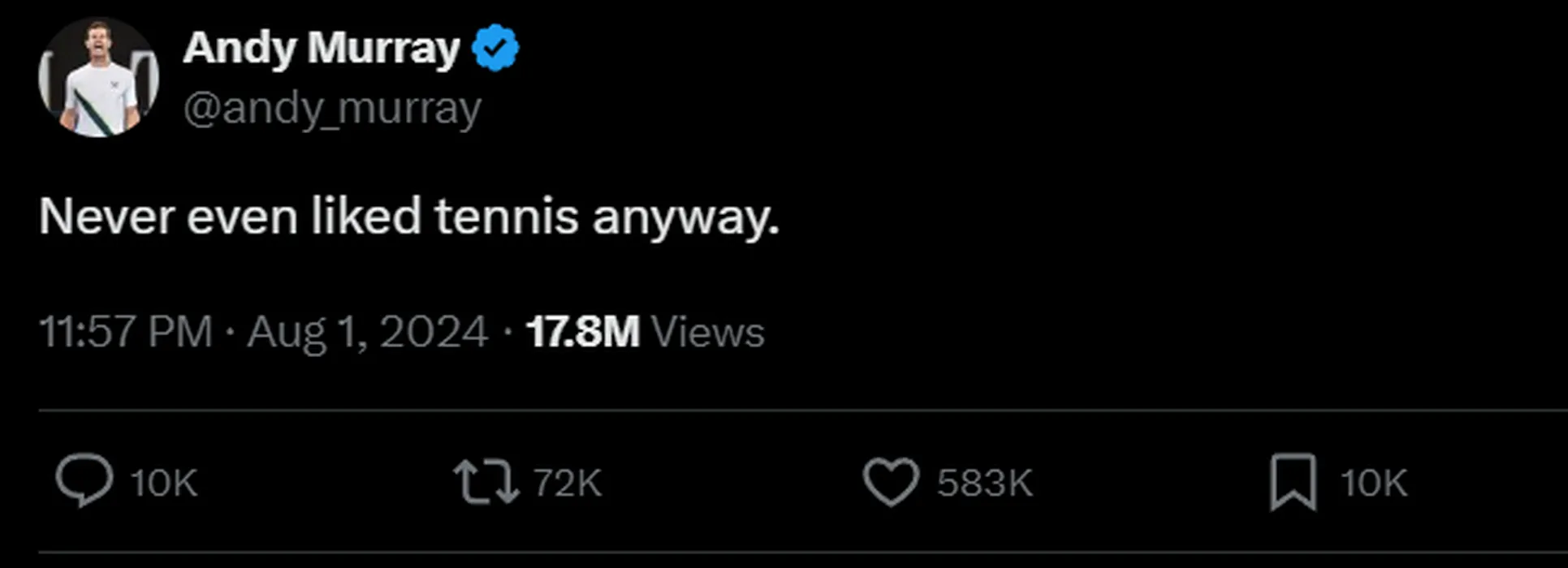
Task: Click the Aug 1, 2024 date
Action: pos(367,332)
